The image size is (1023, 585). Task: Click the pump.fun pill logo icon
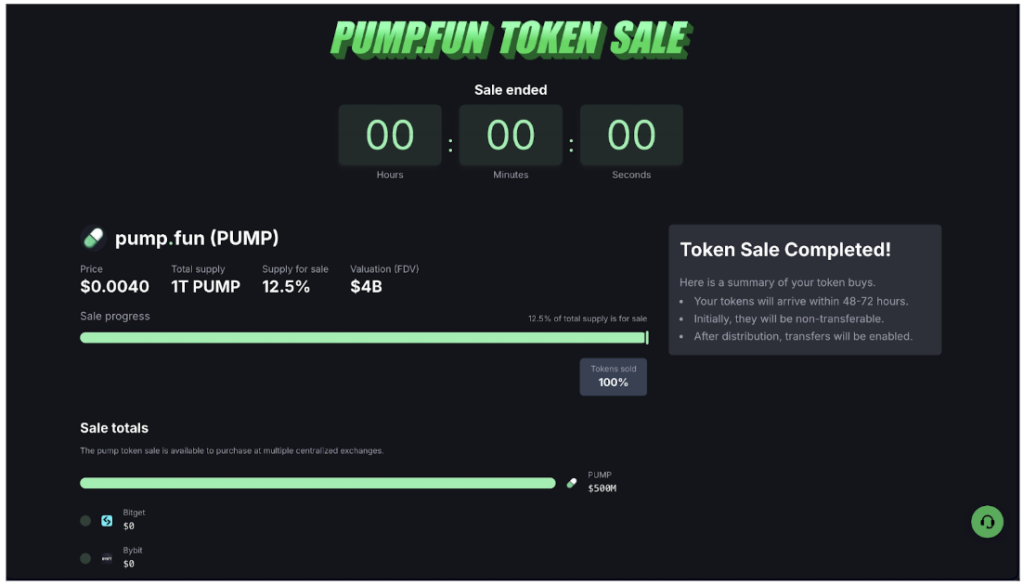point(93,238)
